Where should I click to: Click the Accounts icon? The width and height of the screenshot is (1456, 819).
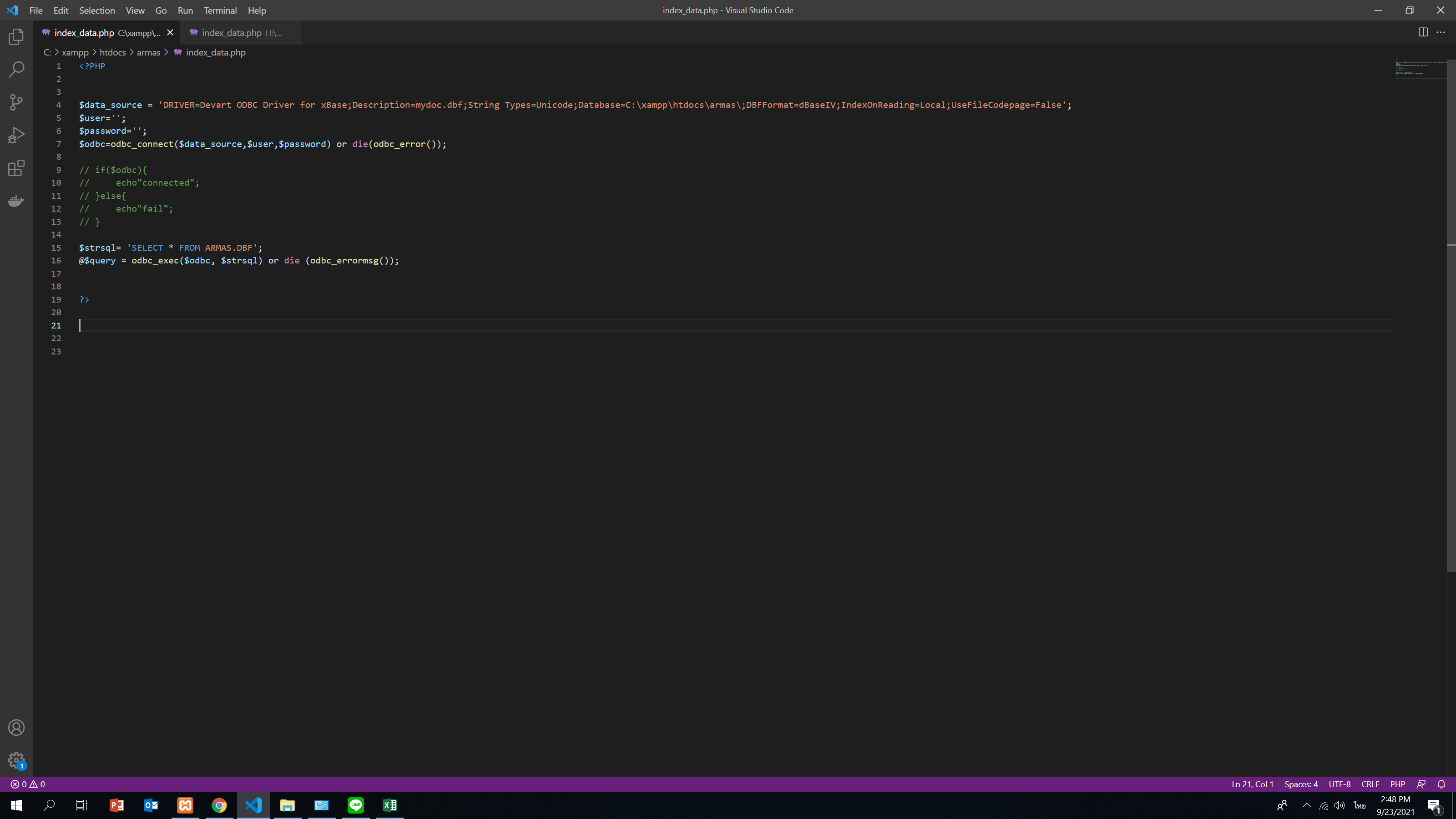[x=16, y=728]
